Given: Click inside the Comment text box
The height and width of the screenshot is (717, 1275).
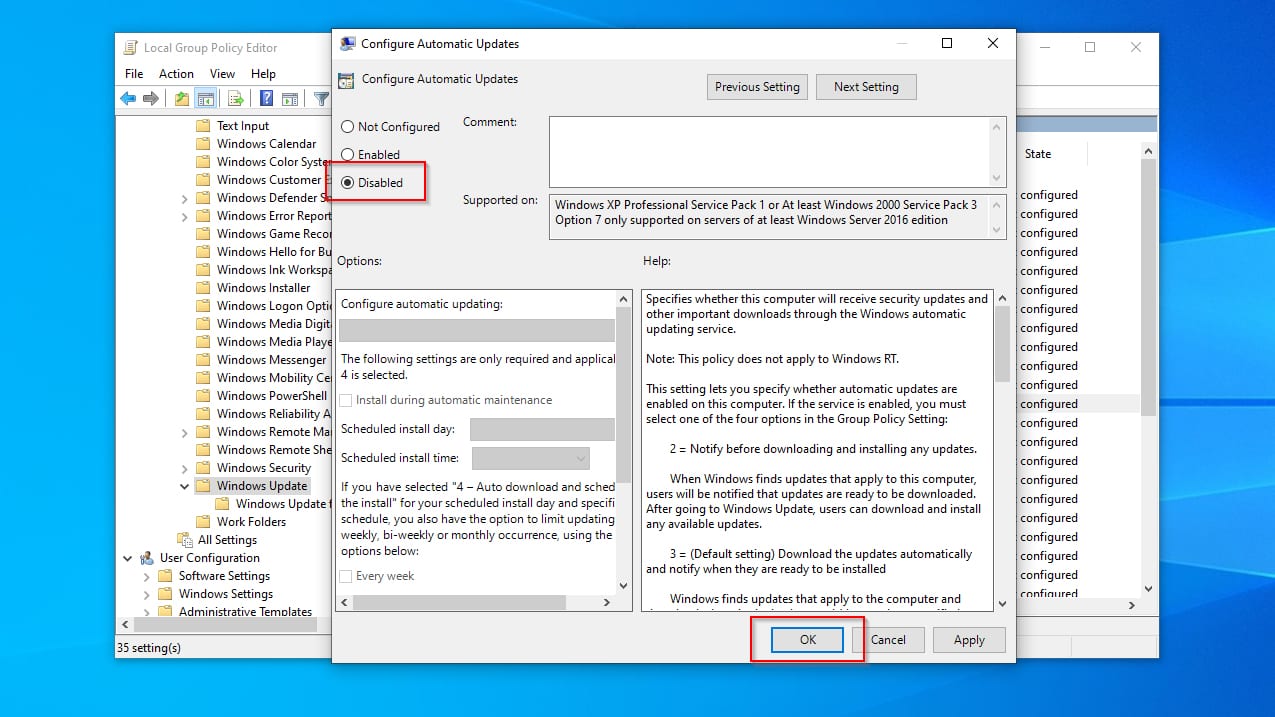Looking at the screenshot, I should coord(770,151).
